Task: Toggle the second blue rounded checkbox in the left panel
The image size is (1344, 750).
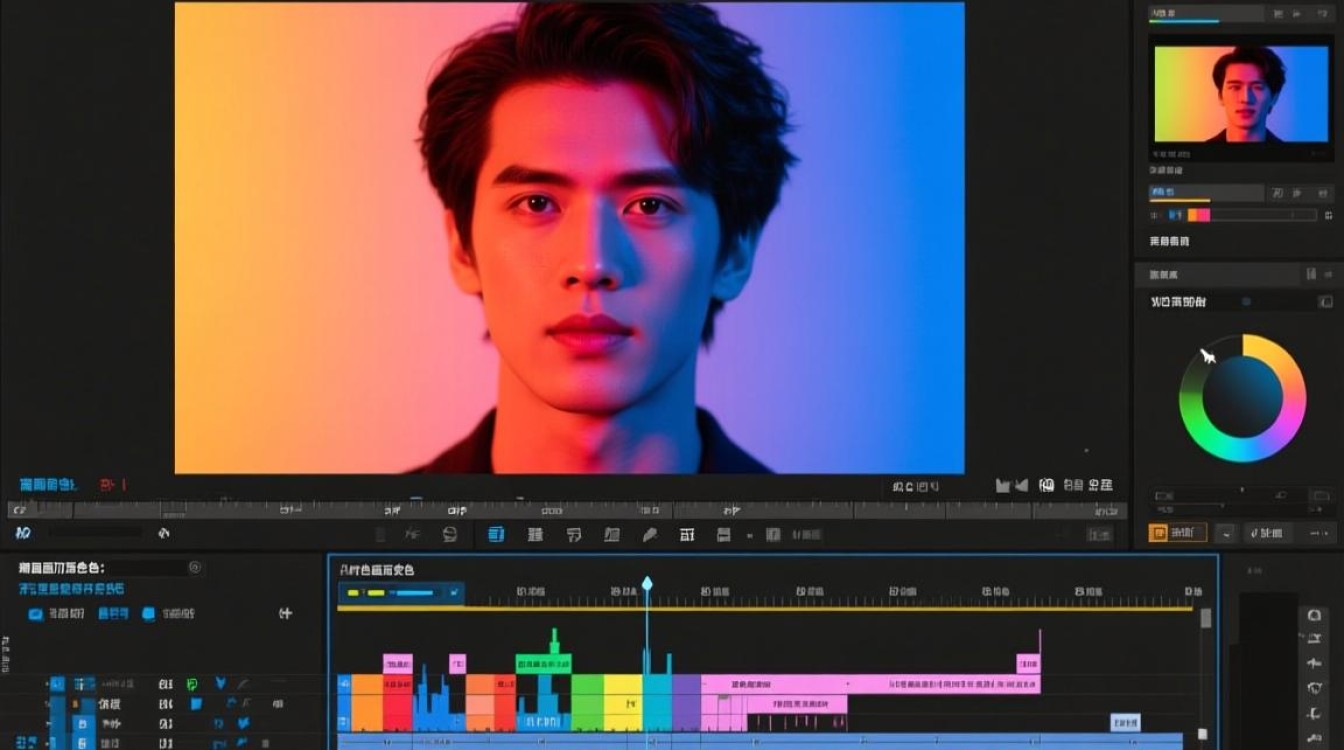Action: pos(149,614)
